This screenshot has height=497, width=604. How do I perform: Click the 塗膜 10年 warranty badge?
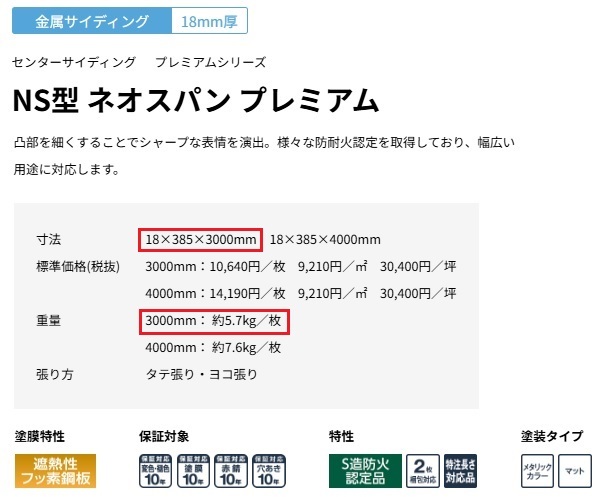point(193,471)
